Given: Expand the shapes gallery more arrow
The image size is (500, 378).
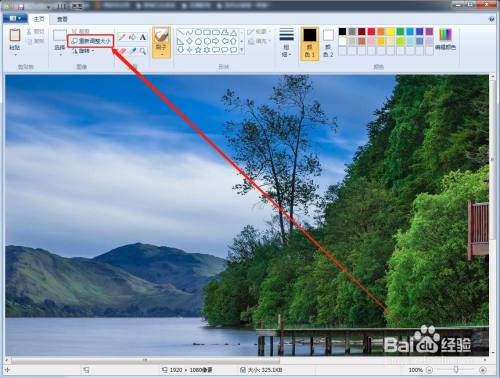Looking at the screenshot, I should 242,50.
